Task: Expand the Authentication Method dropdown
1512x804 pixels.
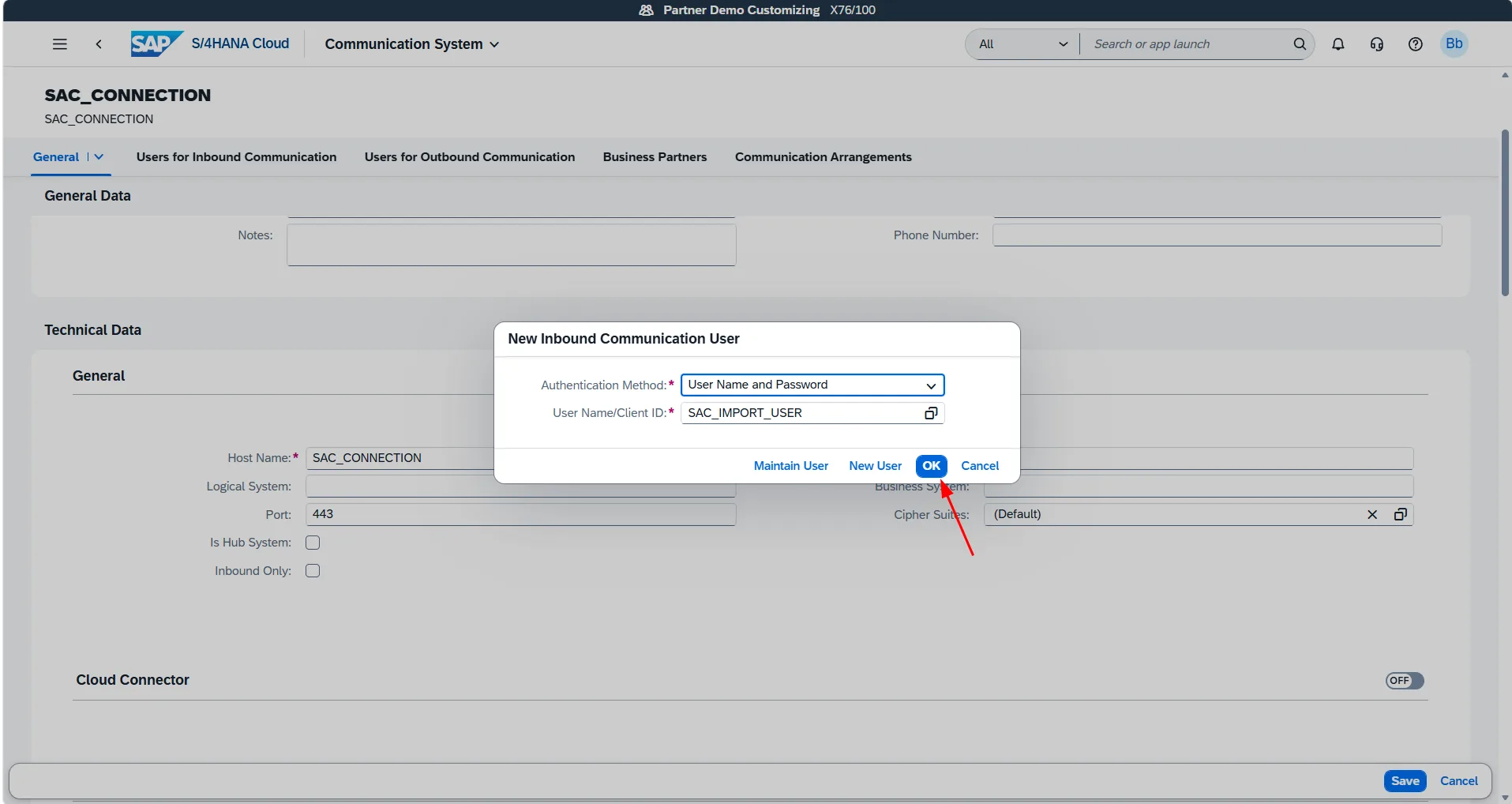Action: click(931, 385)
